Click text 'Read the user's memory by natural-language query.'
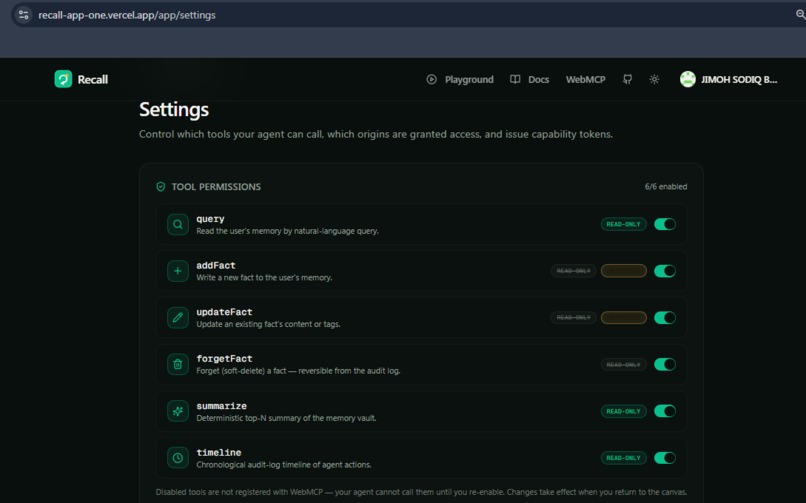This screenshot has height=503, width=806. click(x=287, y=231)
